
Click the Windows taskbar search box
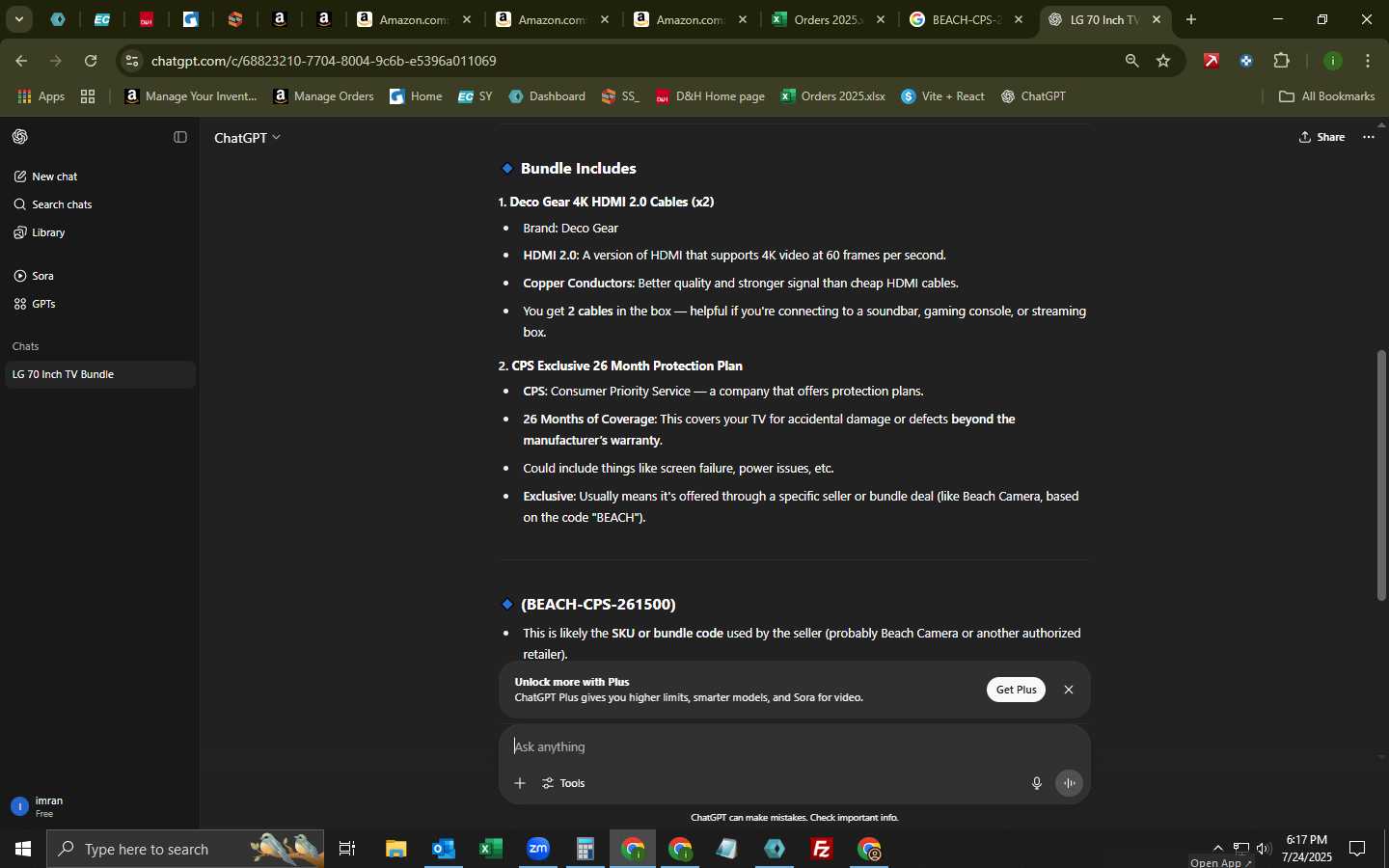coord(185,849)
